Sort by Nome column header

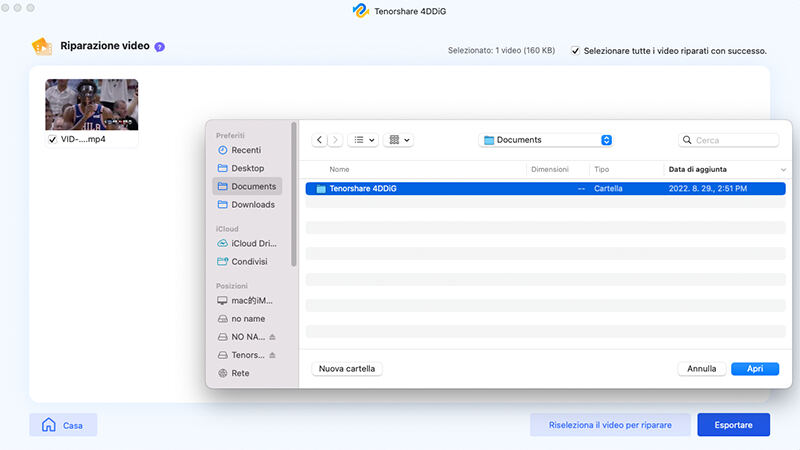coord(339,169)
